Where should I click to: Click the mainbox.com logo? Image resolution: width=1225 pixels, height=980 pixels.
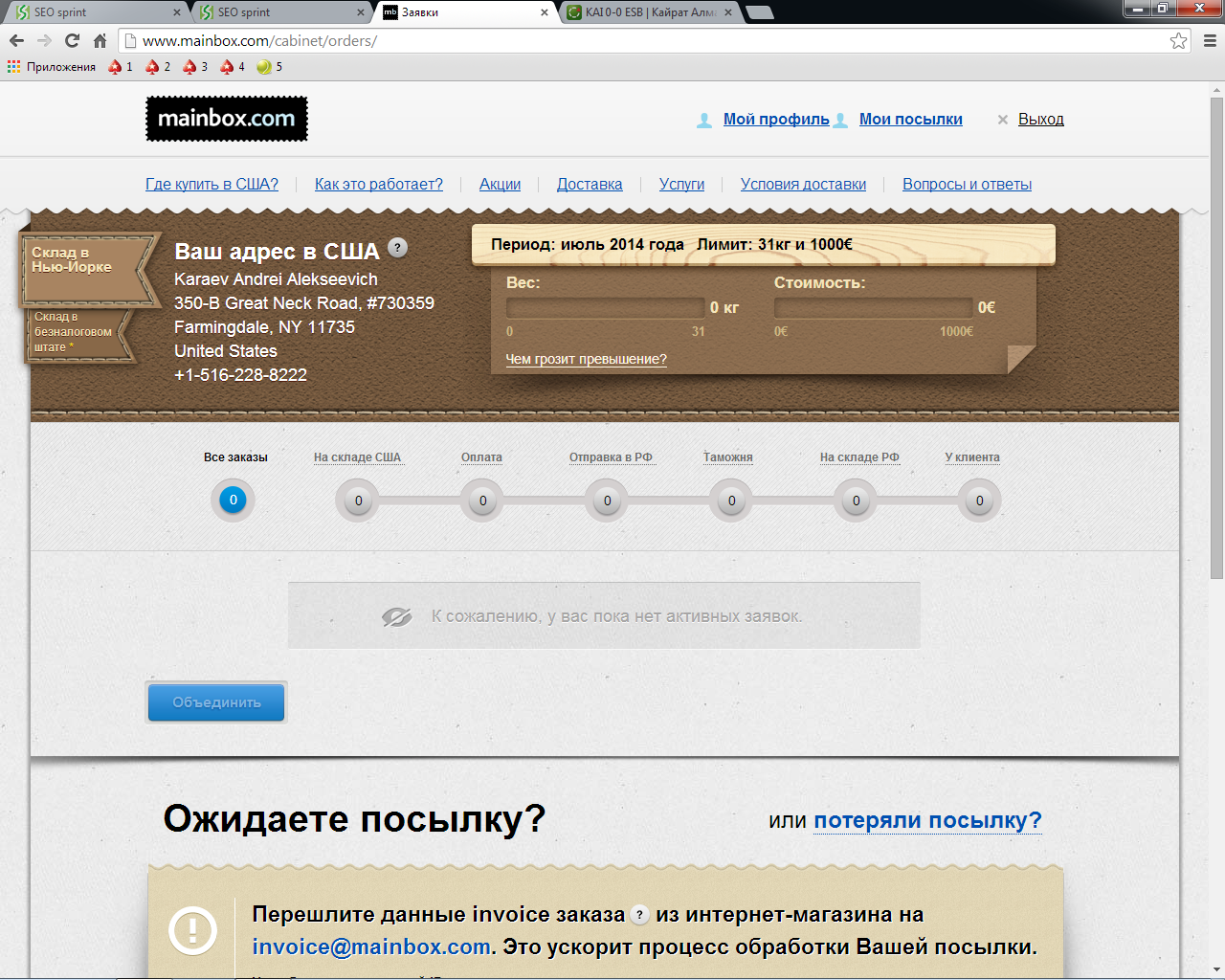pos(227,119)
